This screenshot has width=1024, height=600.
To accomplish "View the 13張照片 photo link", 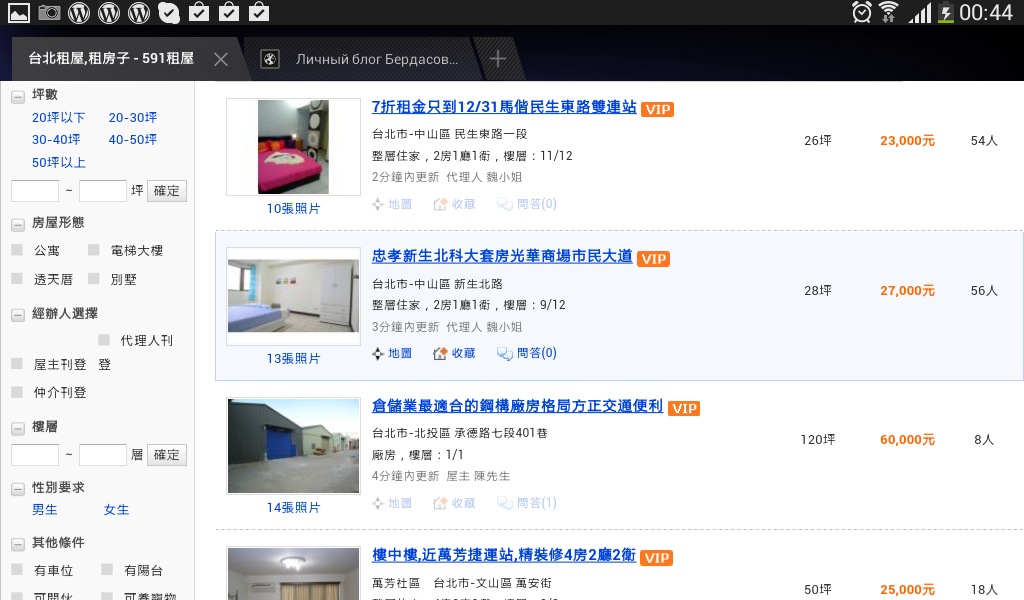I will click(293, 358).
